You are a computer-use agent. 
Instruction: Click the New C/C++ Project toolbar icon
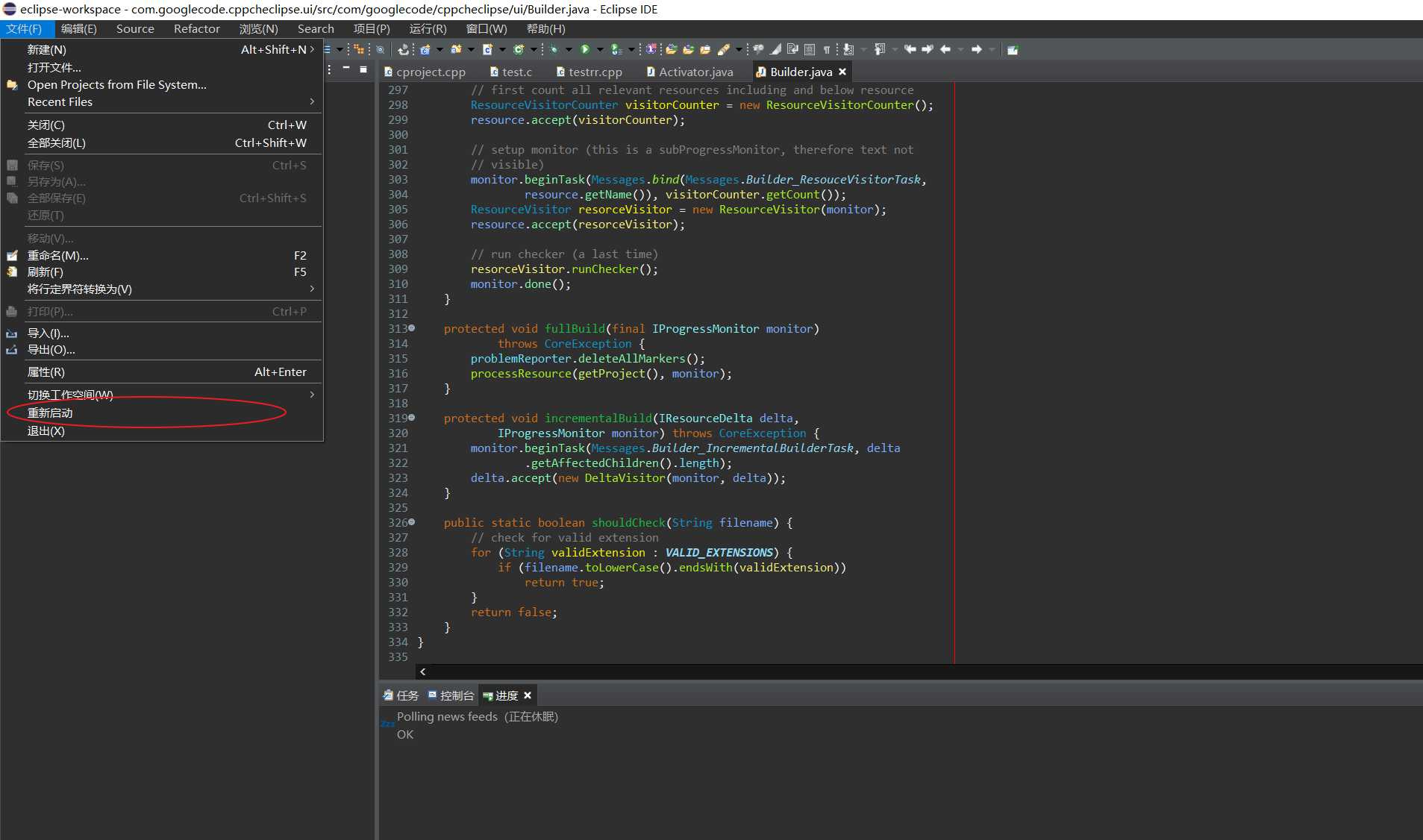[x=425, y=49]
